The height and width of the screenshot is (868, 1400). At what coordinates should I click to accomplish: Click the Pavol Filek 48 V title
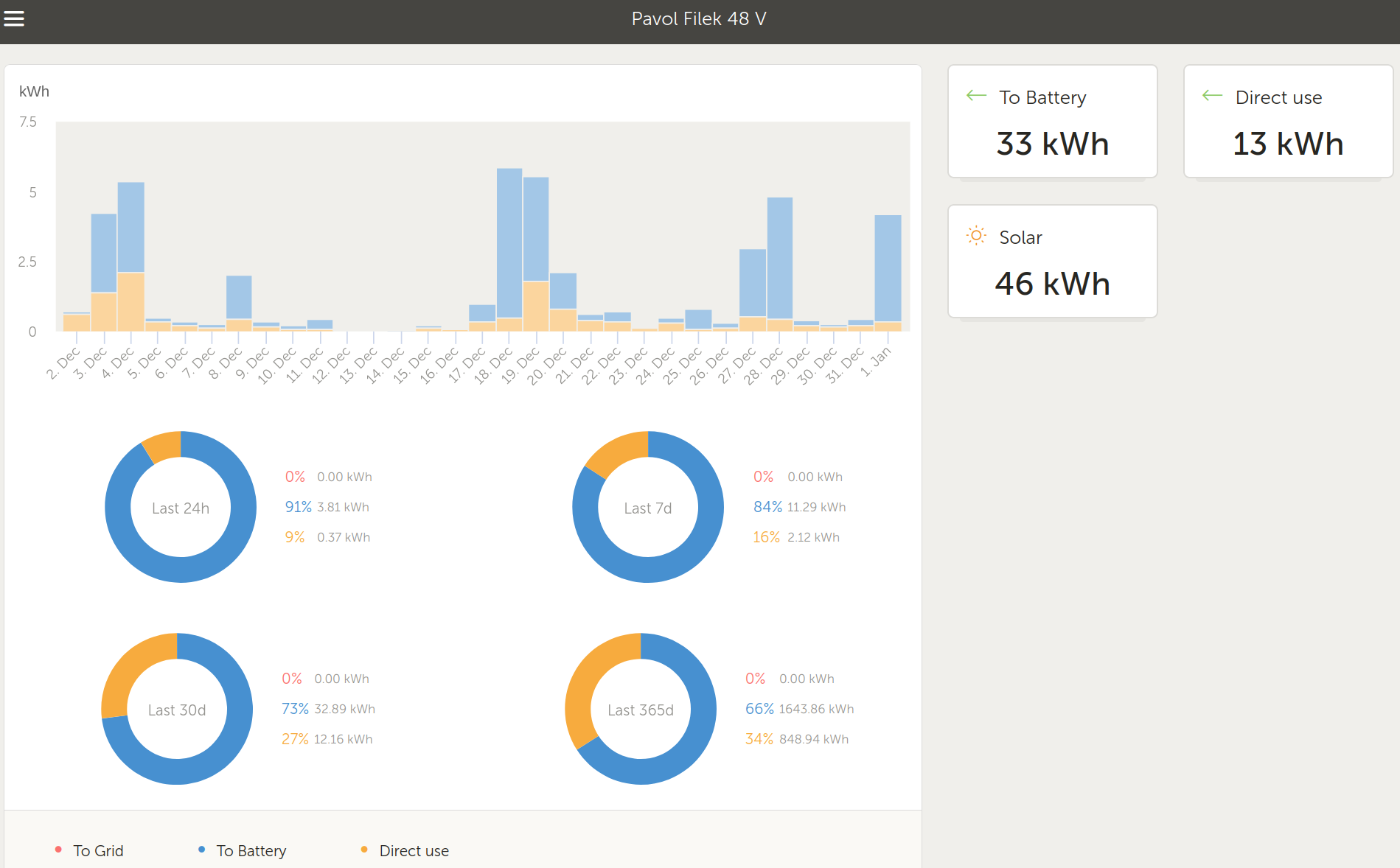pyautogui.click(x=699, y=18)
